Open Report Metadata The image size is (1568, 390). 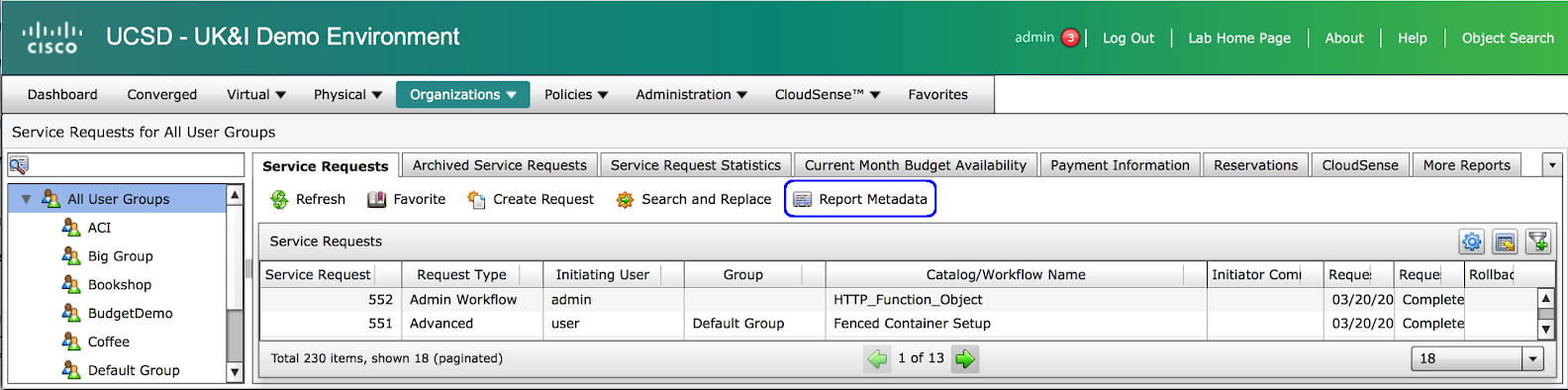pyautogui.click(x=860, y=199)
